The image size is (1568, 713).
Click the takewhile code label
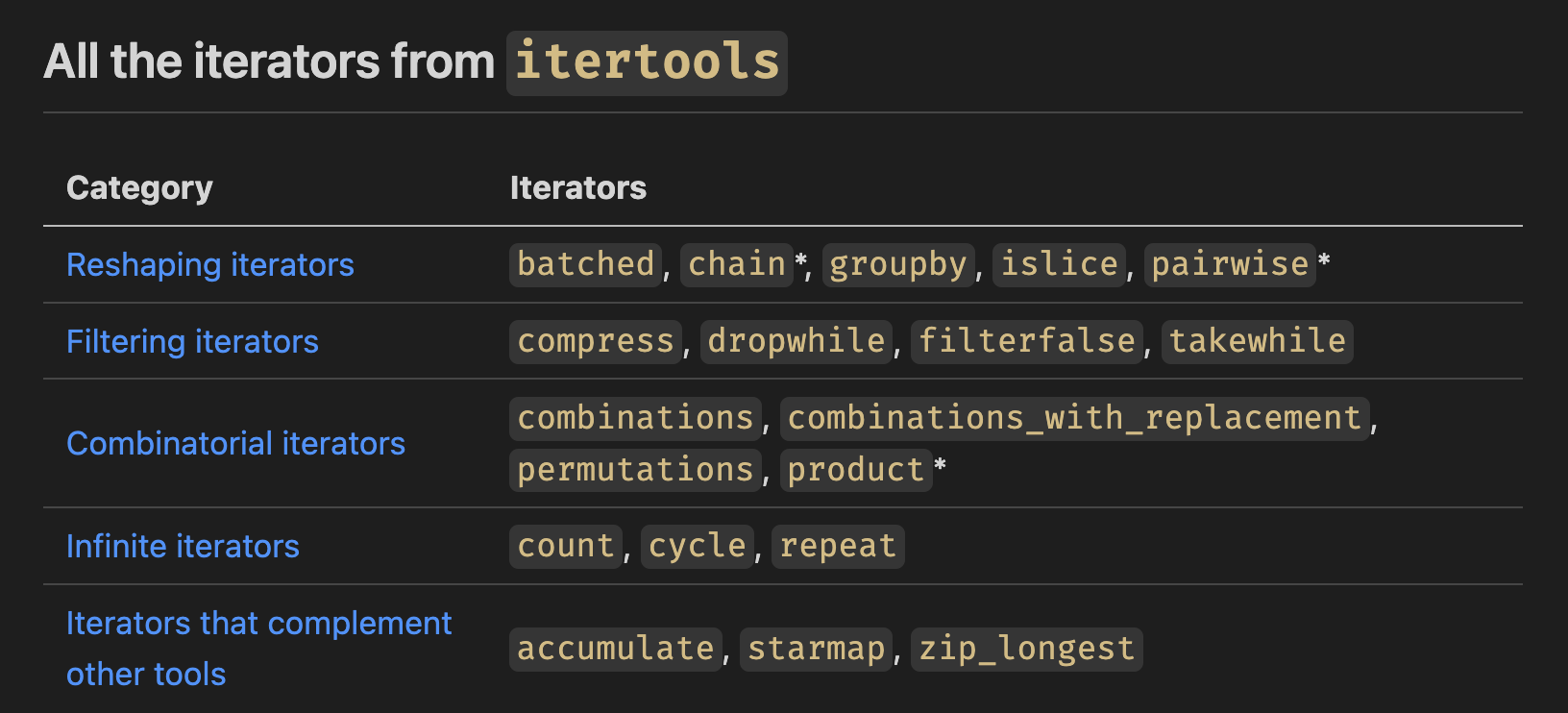coord(1257,341)
